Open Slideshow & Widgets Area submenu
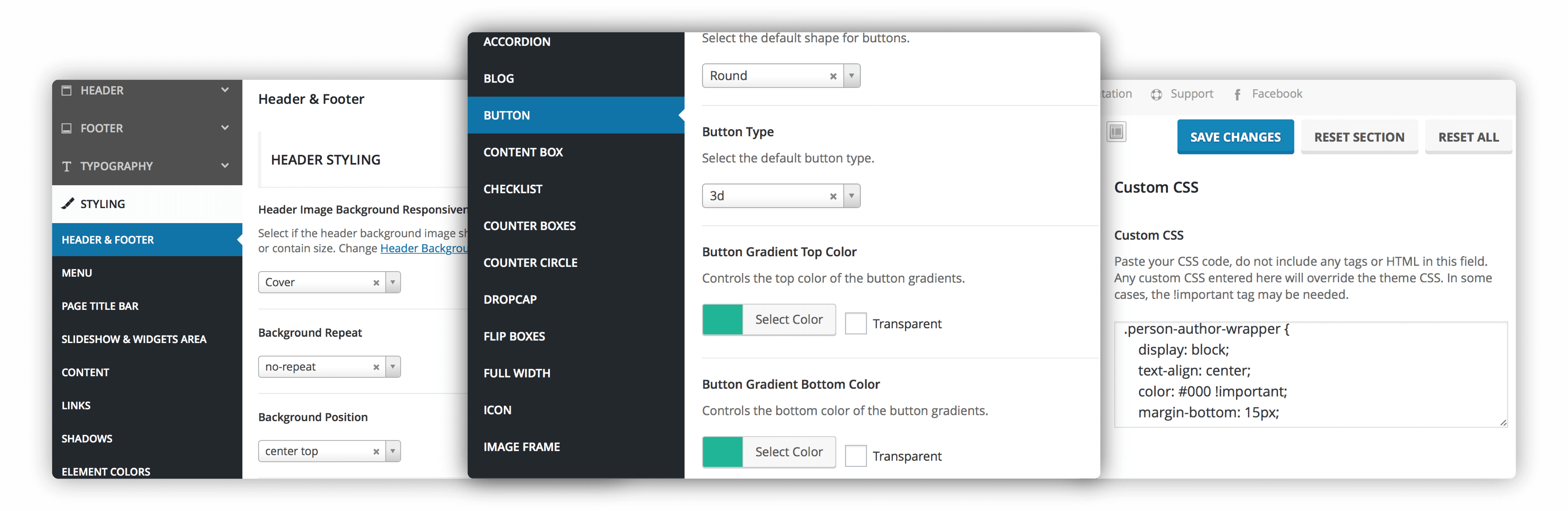This screenshot has width=1568, height=511. click(x=147, y=339)
